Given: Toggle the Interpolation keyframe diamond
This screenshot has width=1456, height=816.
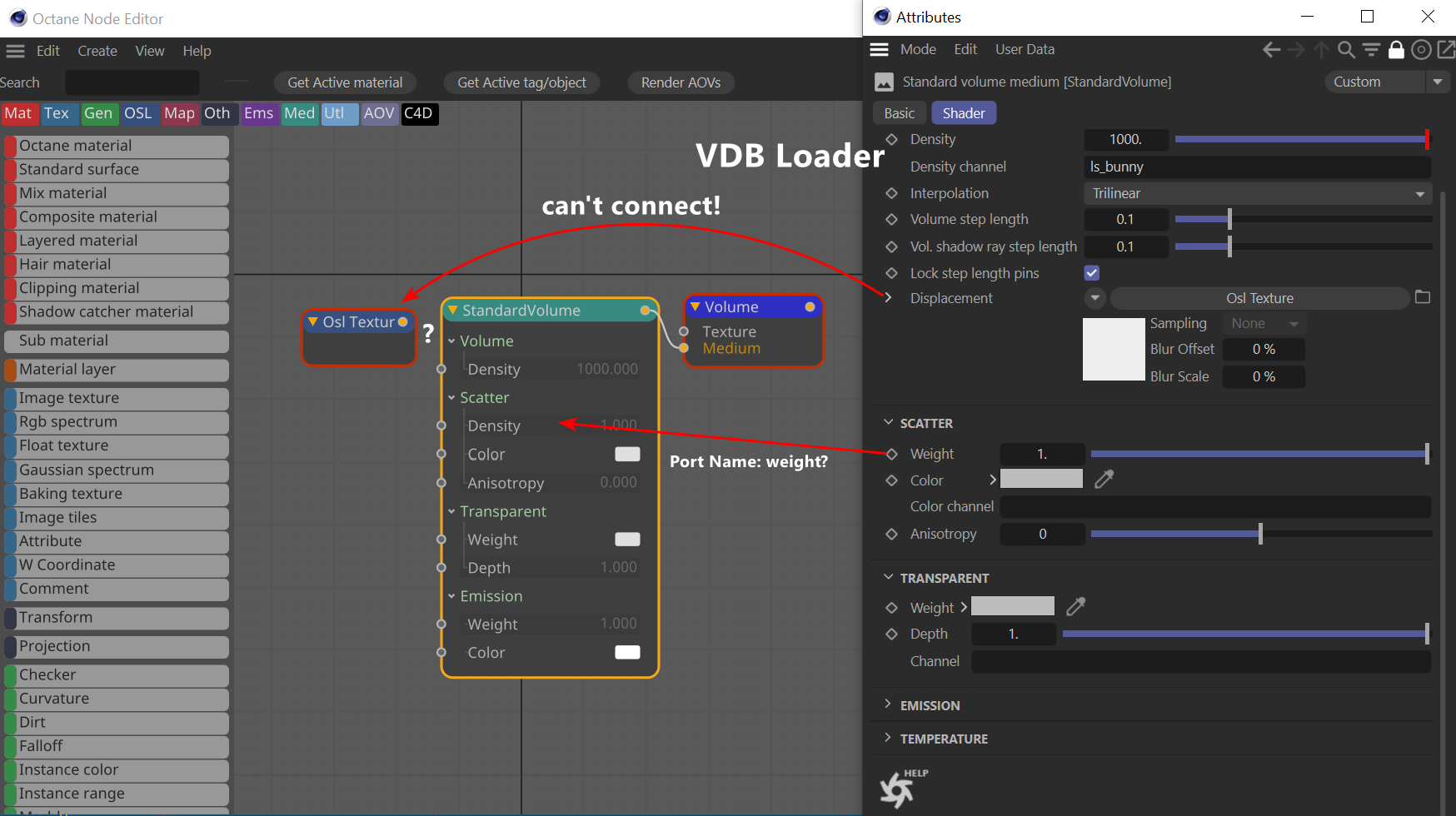Looking at the screenshot, I should (891, 193).
